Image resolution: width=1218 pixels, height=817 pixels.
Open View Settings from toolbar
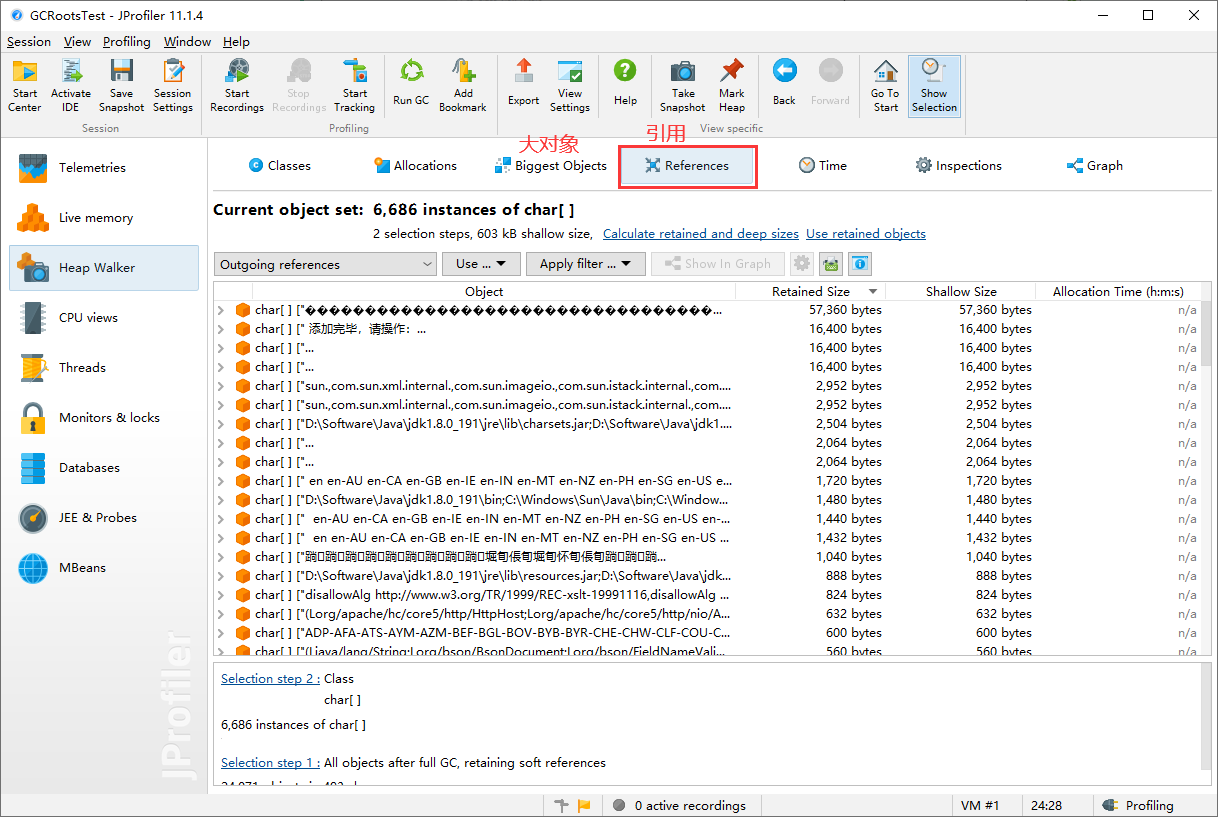pyautogui.click(x=570, y=86)
